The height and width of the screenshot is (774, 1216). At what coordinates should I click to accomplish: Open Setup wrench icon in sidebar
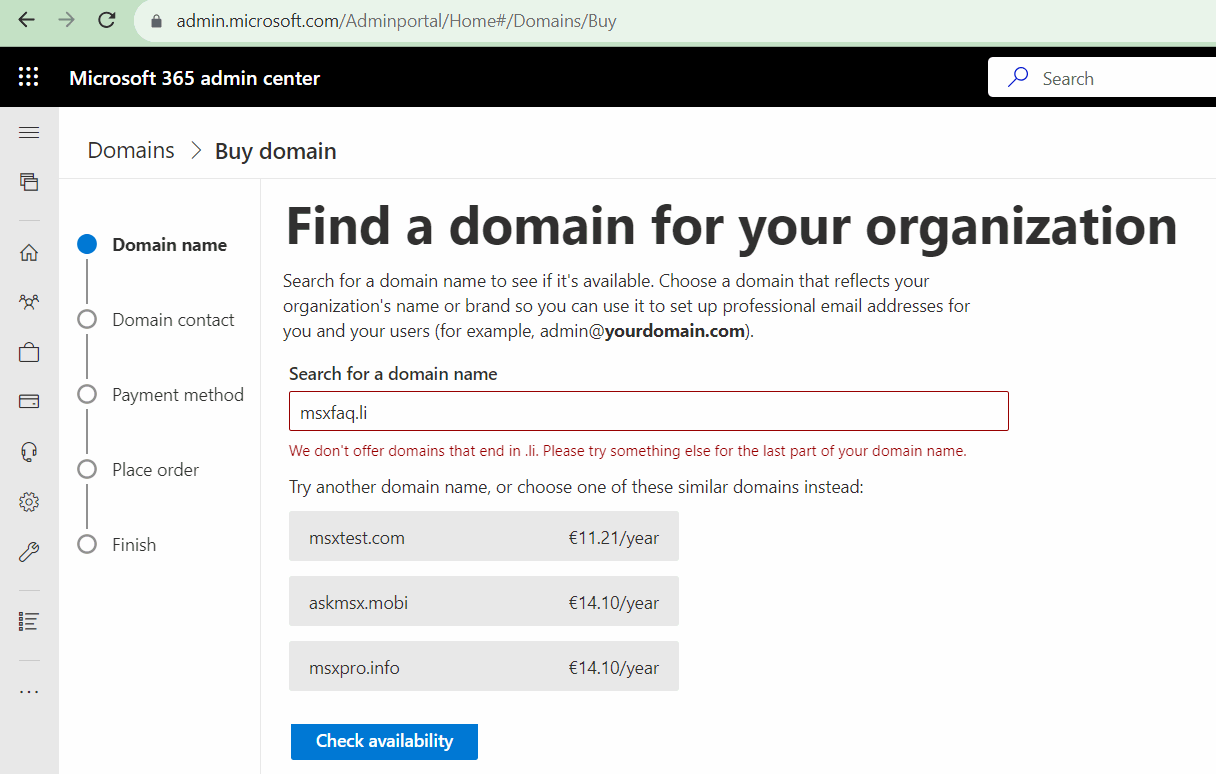click(x=29, y=552)
